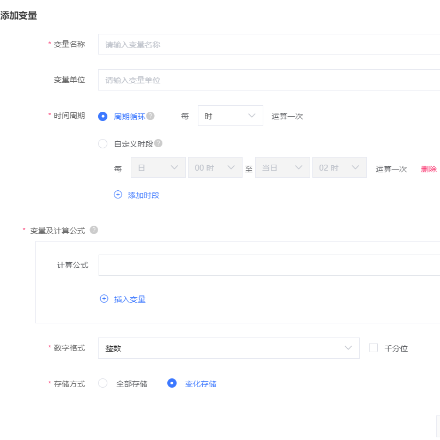Click the 添加时段 link
The width and height of the screenshot is (440, 440).
tap(144, 195)
